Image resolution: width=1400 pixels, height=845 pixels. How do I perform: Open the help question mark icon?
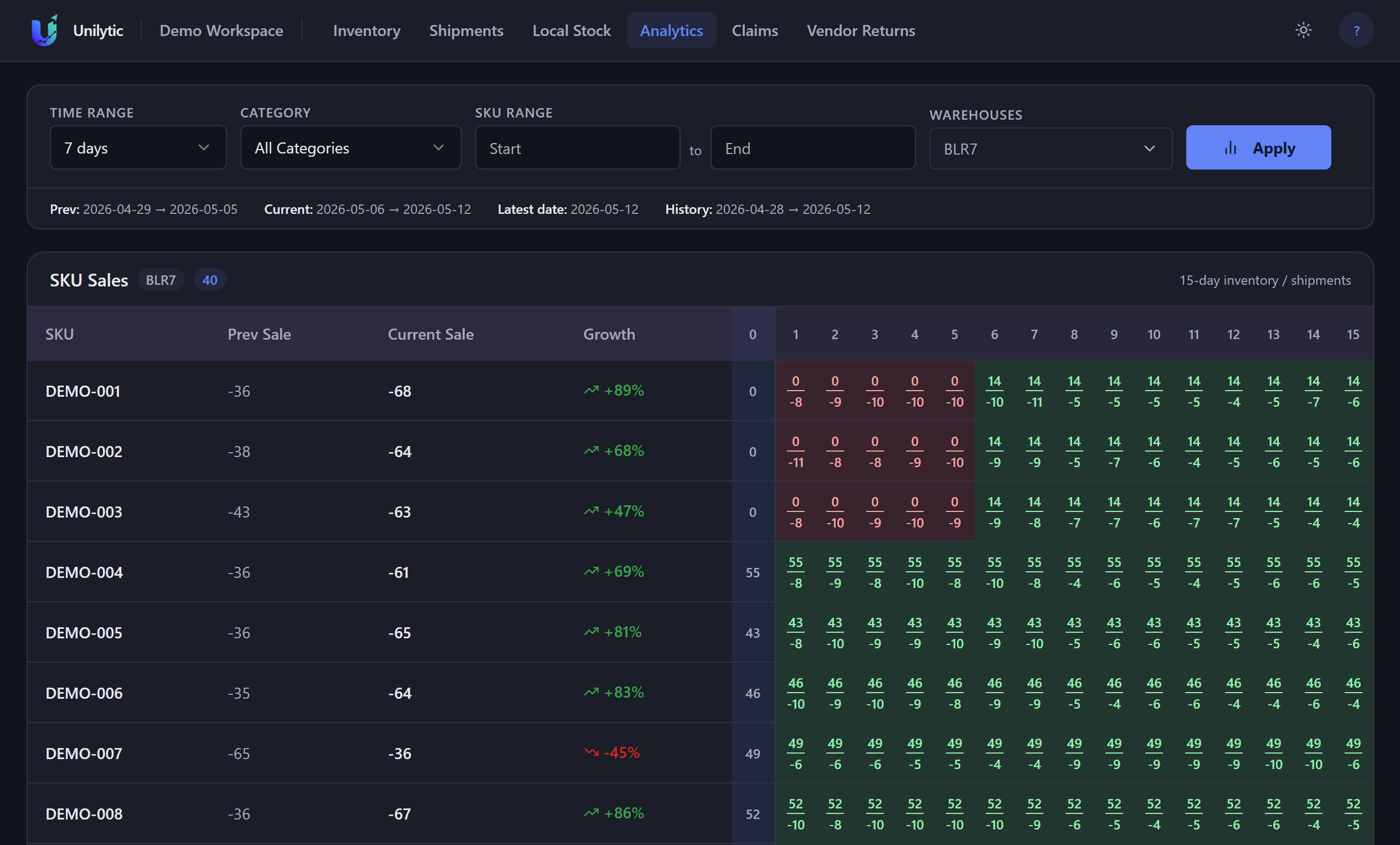(1356, 30)
